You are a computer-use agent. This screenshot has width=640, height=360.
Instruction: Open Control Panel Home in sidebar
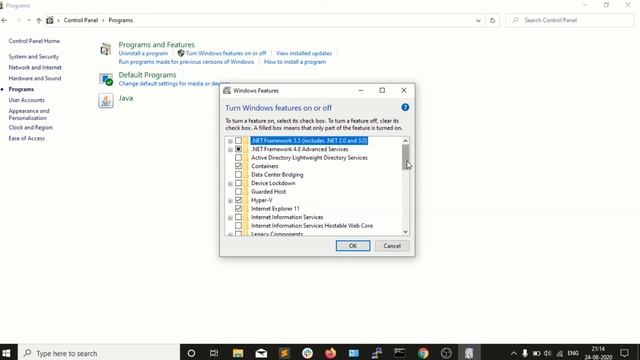coord(34,41)
